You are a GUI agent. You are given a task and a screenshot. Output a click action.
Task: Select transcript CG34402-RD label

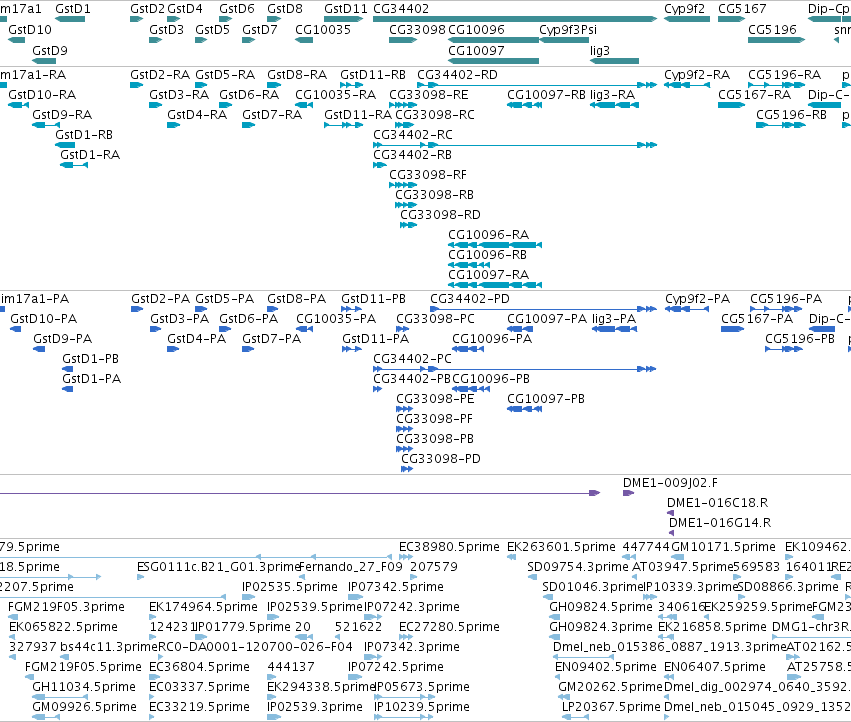tap(457, 75)
